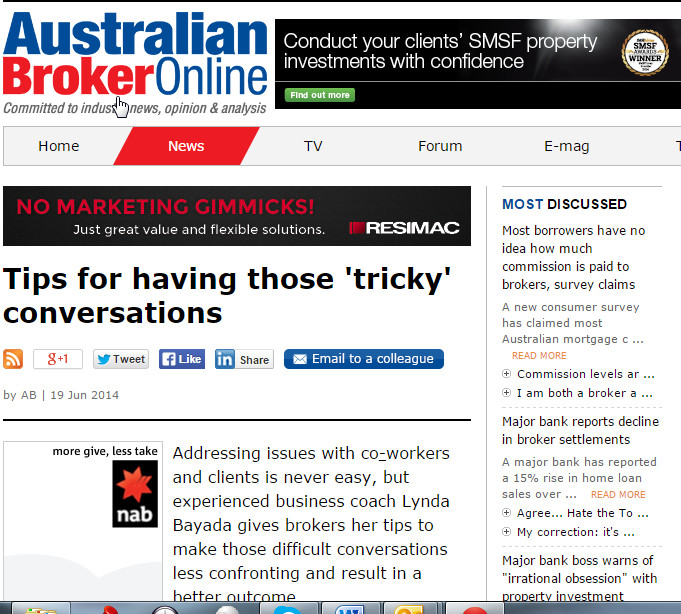
Task: Share the article on LinkedIn
Action: pos(244,359)
